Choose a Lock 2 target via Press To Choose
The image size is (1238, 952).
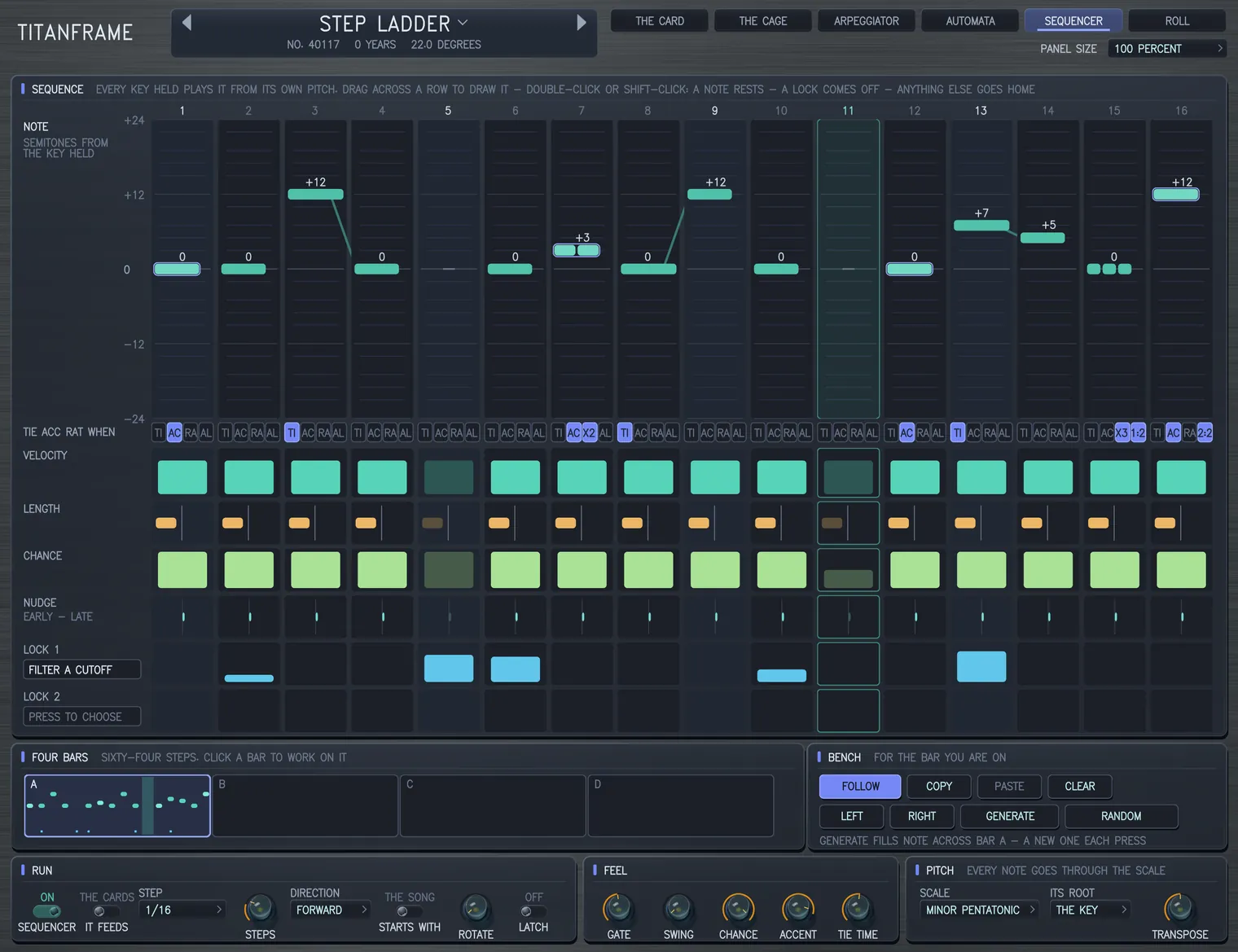tap(81, 717)
